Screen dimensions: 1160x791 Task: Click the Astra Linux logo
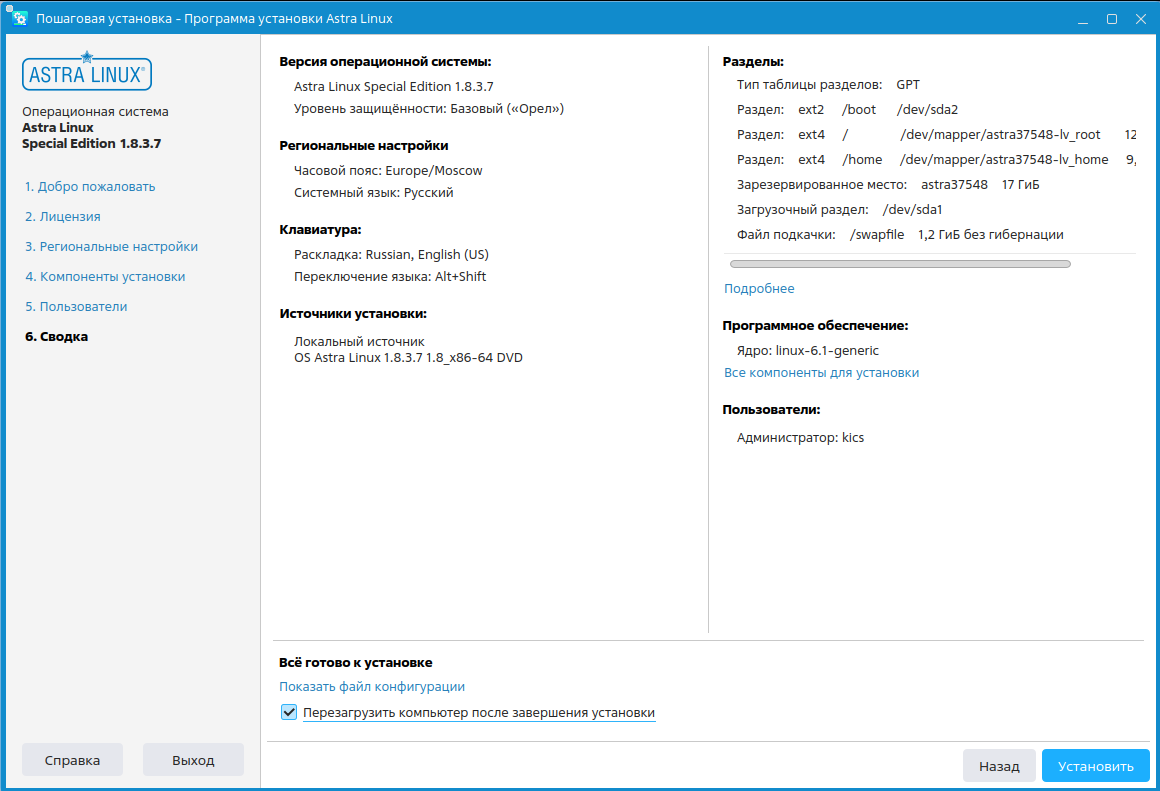point(87,72)
